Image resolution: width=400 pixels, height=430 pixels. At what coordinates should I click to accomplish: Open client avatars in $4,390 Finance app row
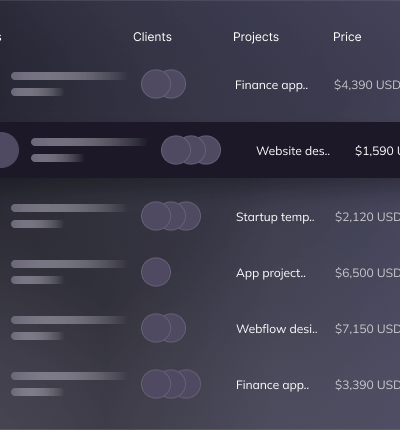pos(163,84)
